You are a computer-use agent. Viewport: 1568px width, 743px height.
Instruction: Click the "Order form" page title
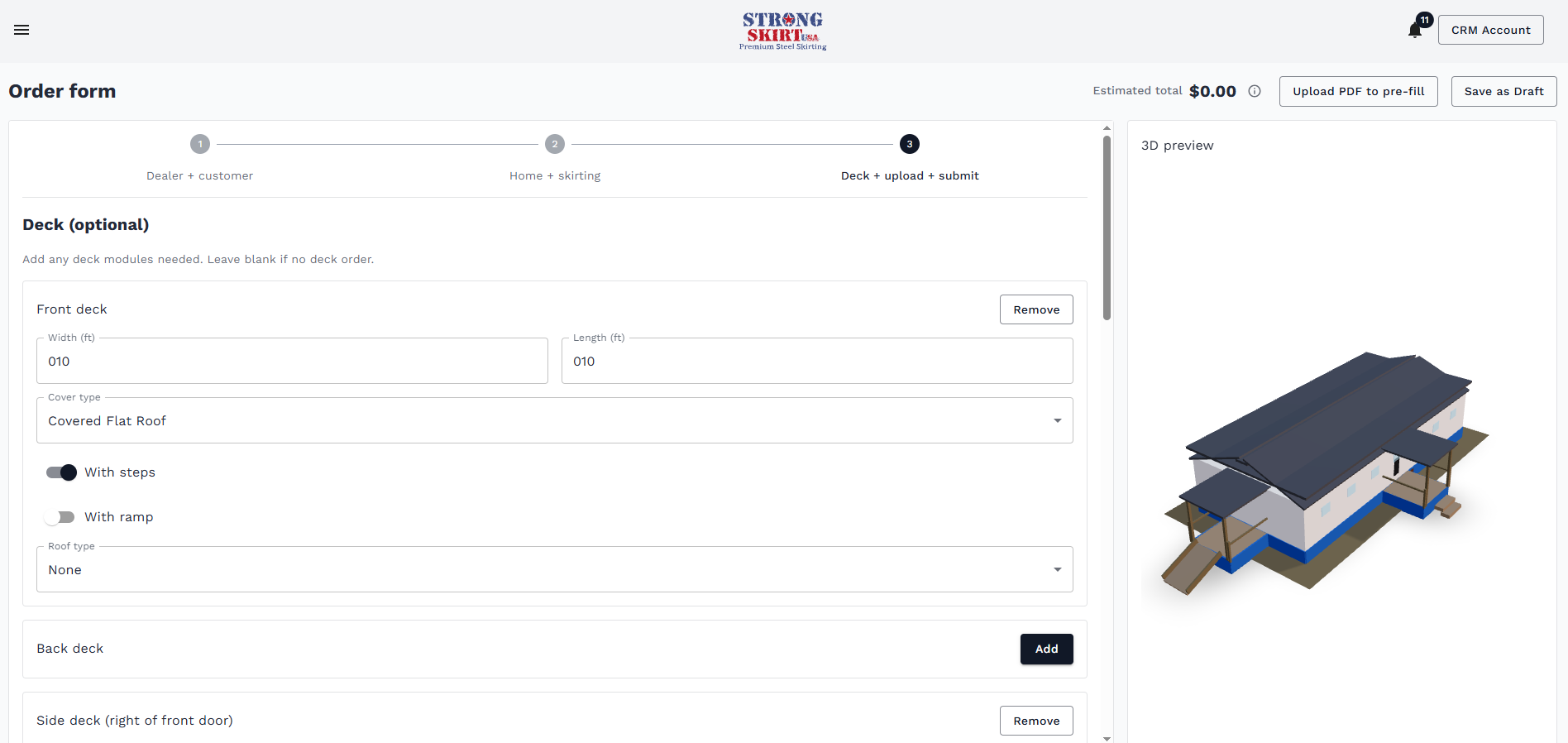(62, 91)
